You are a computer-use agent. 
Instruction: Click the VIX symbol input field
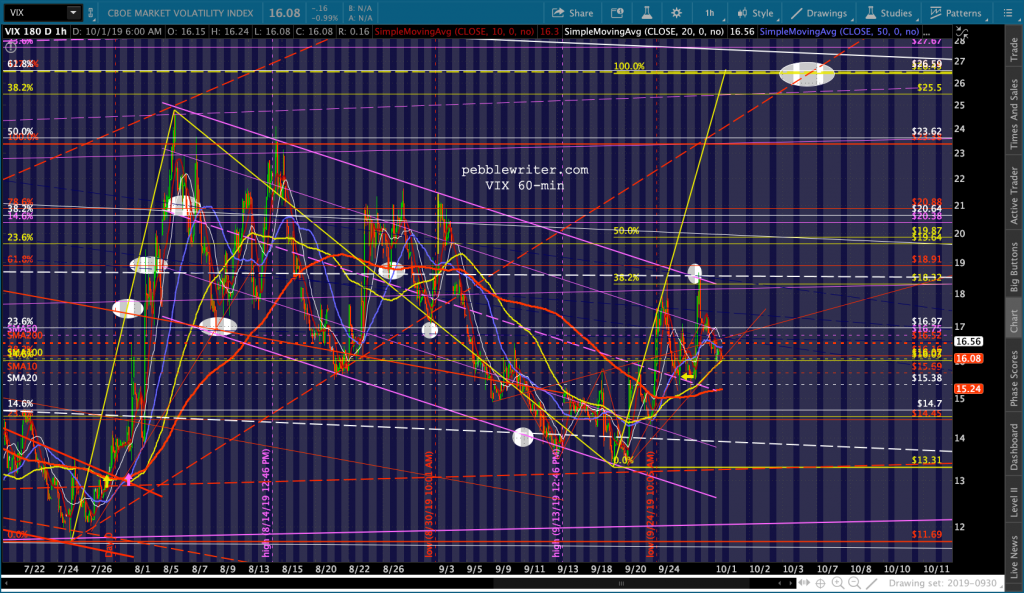coord(34,13)
